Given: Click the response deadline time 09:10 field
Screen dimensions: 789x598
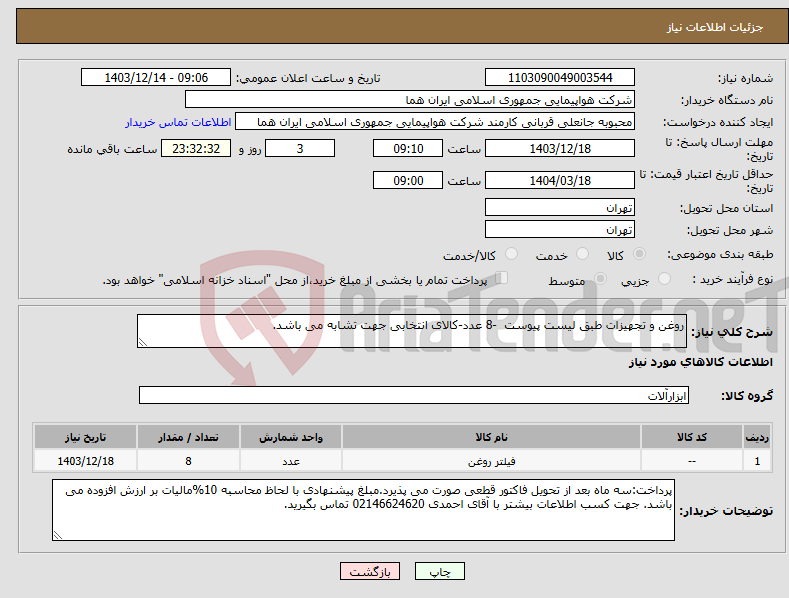Looking at the screenshot, I should tap(408, 148).
